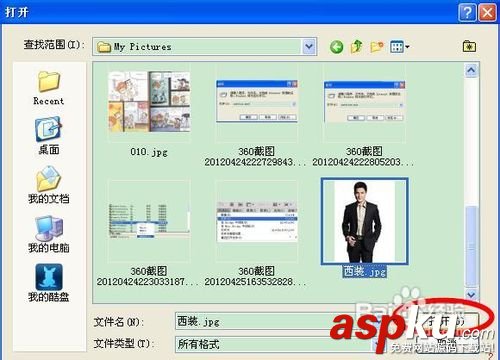This screenshot has height=360, width=500.
Task: Select the 西装.jpg suit photo thumbnail
Action: click(364, 221)
